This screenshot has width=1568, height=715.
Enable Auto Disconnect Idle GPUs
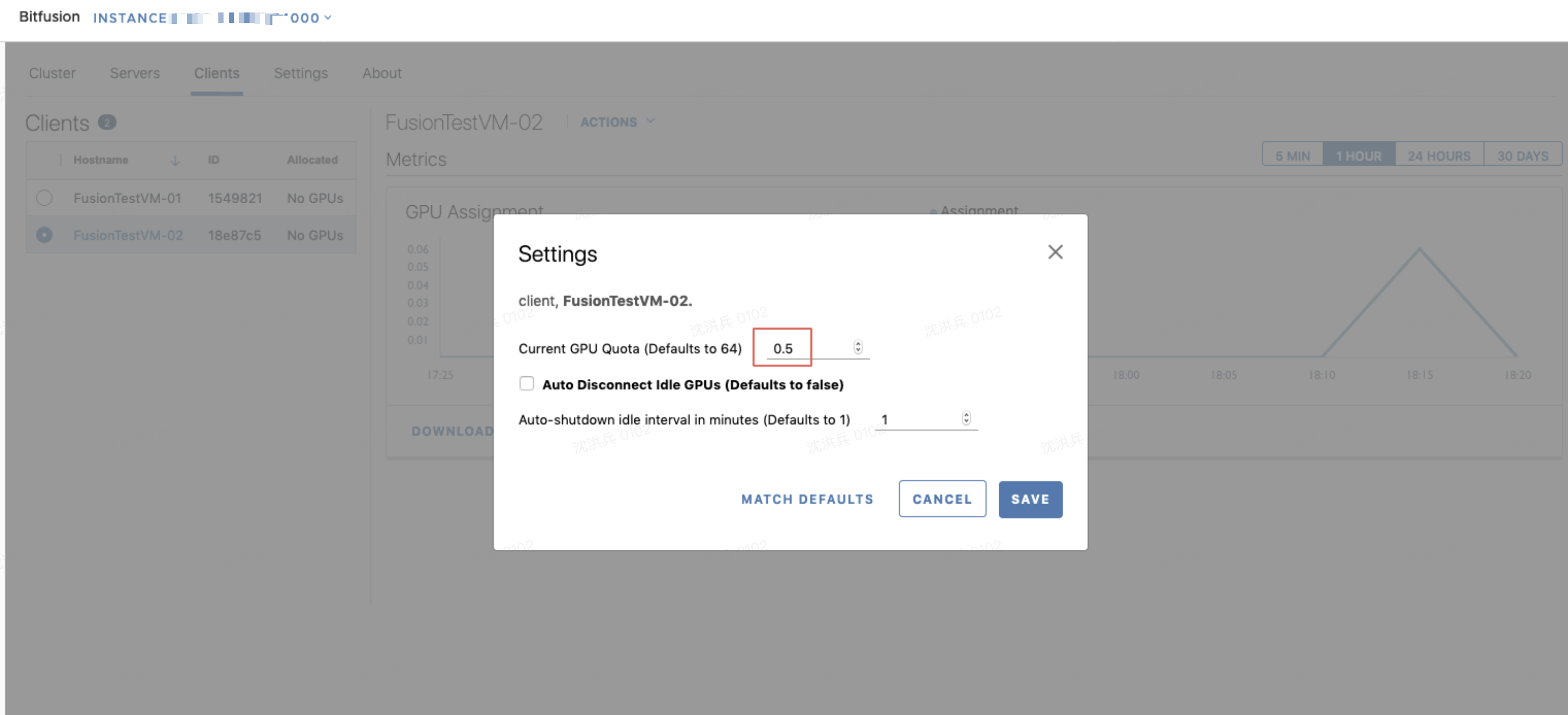coord(527,383)
